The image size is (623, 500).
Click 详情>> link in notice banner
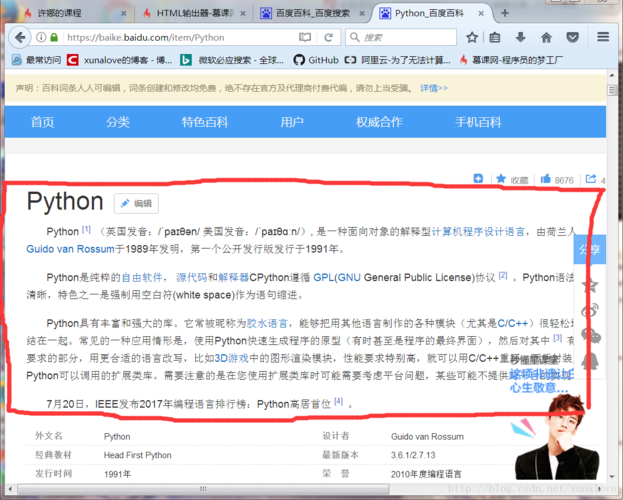[x=434, y=88]
